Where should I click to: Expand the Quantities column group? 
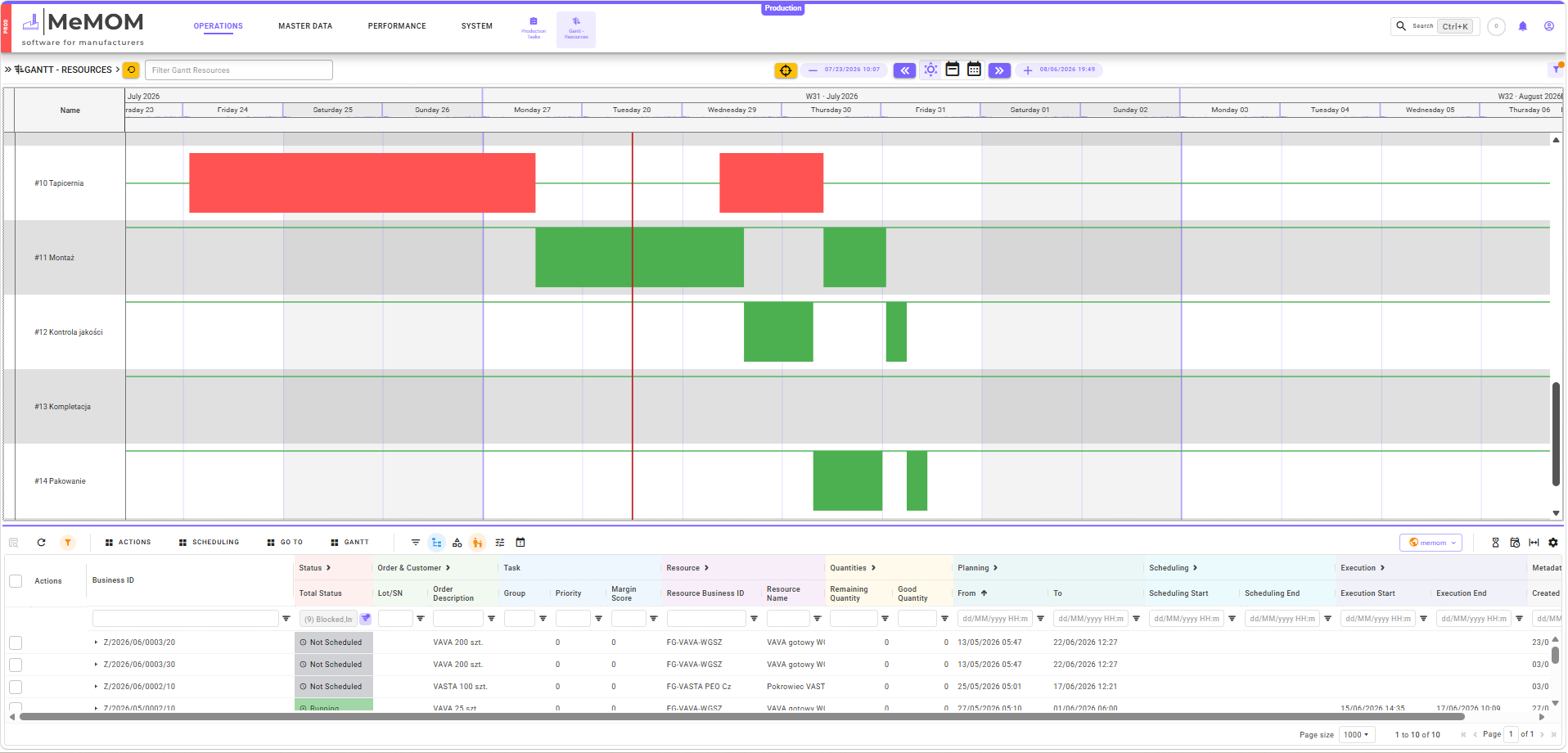point(873,568)
